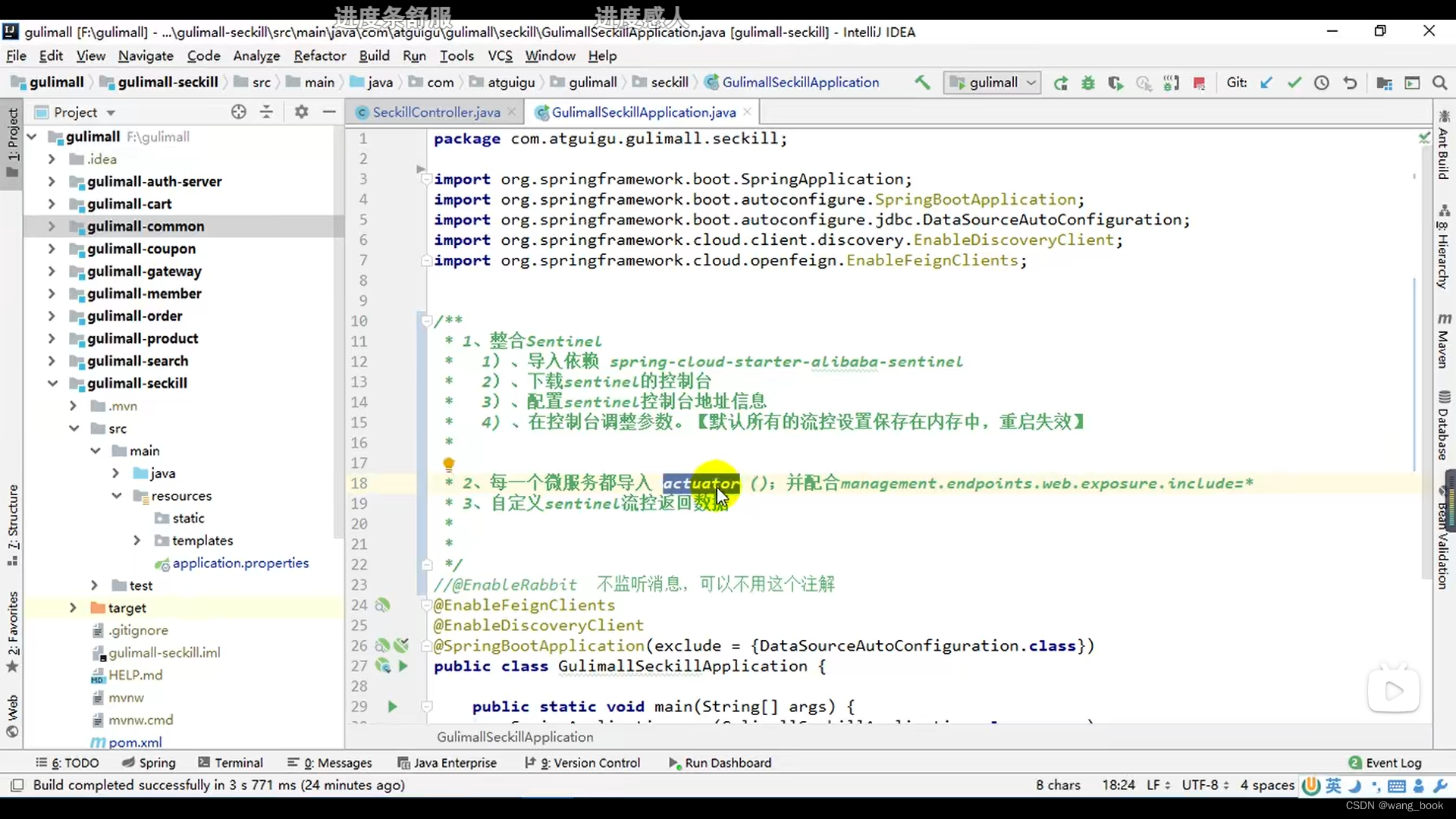The image size is (1456, 819).
Task: Open the GulimallSeckillApplication.java tab
Action: [x=644, y=112]
